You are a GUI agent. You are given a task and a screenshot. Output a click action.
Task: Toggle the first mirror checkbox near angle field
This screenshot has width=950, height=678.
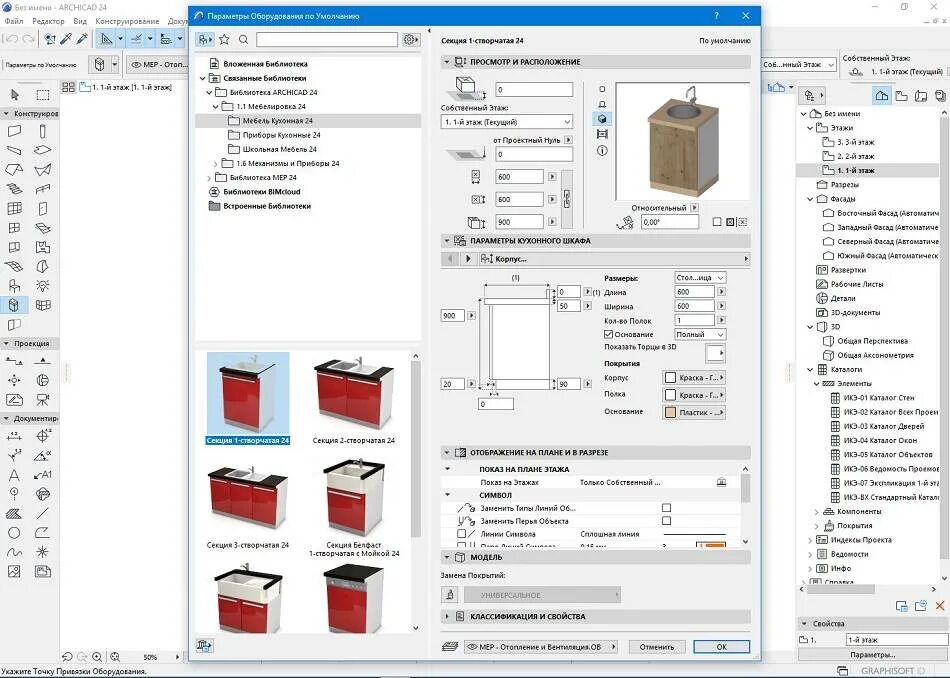[717, 222]
